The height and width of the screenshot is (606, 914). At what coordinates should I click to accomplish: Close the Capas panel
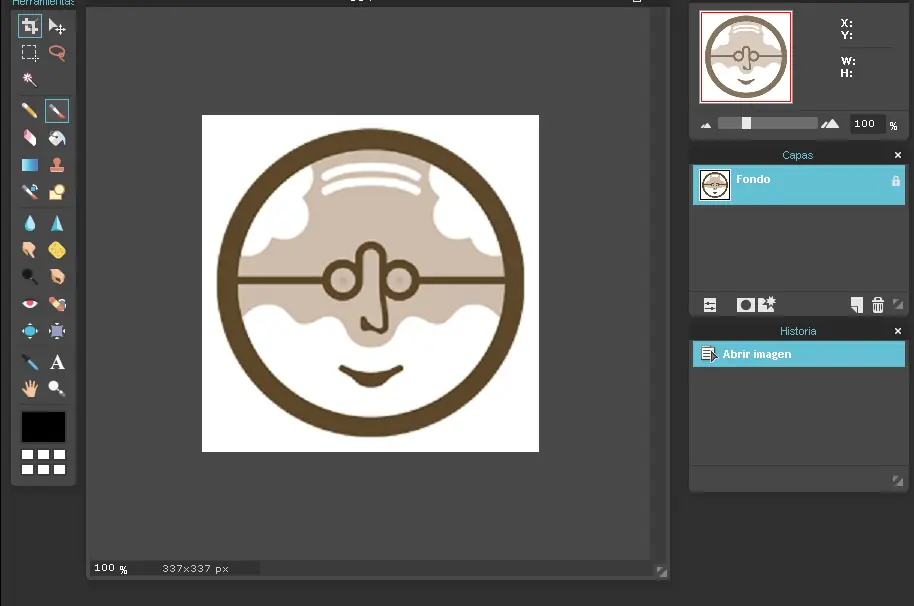(x=898, y=155)
